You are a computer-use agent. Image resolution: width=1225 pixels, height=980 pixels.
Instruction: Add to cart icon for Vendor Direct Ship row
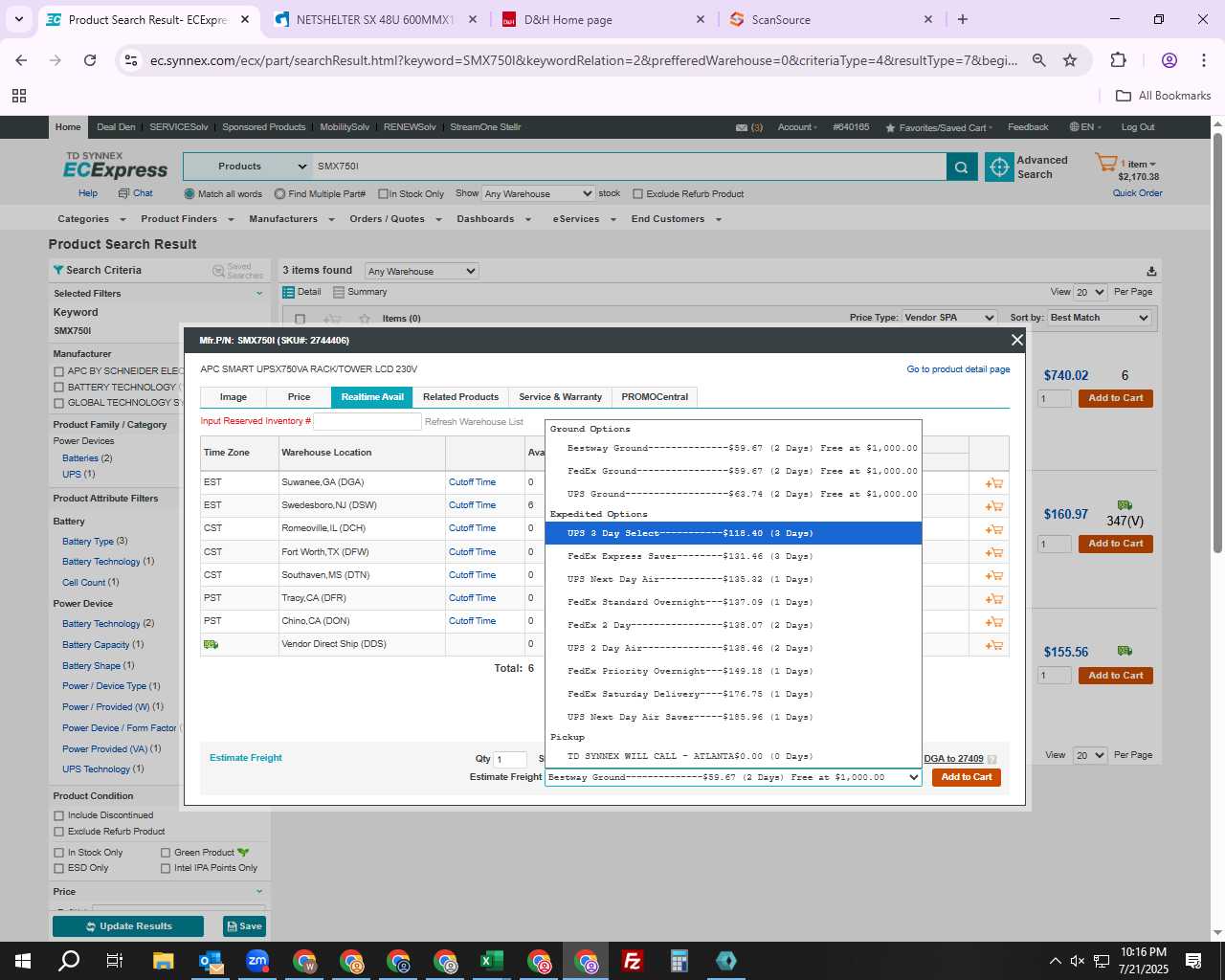tap(994, 645)
